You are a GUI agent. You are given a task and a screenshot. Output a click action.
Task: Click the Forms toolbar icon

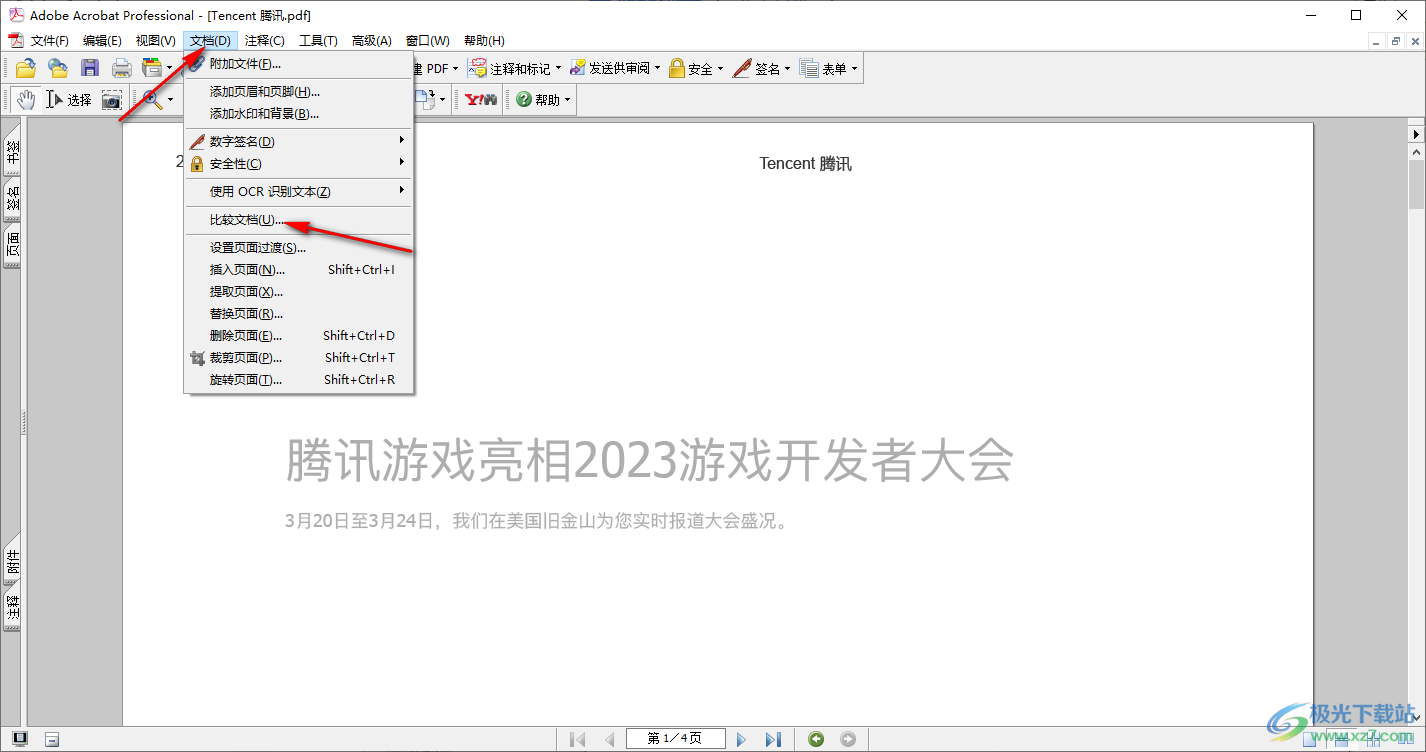(x=810, y=68)
